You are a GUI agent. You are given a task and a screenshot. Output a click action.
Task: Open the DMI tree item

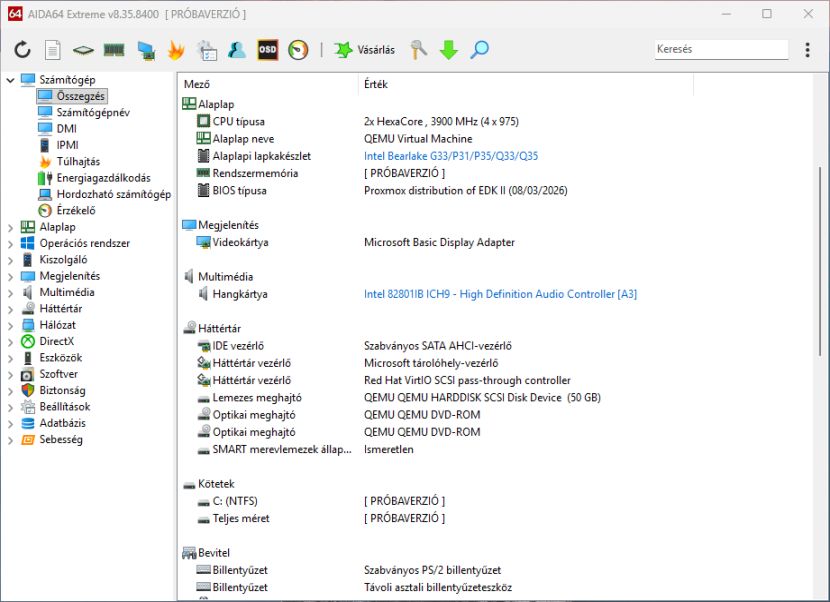coord(57,129)
